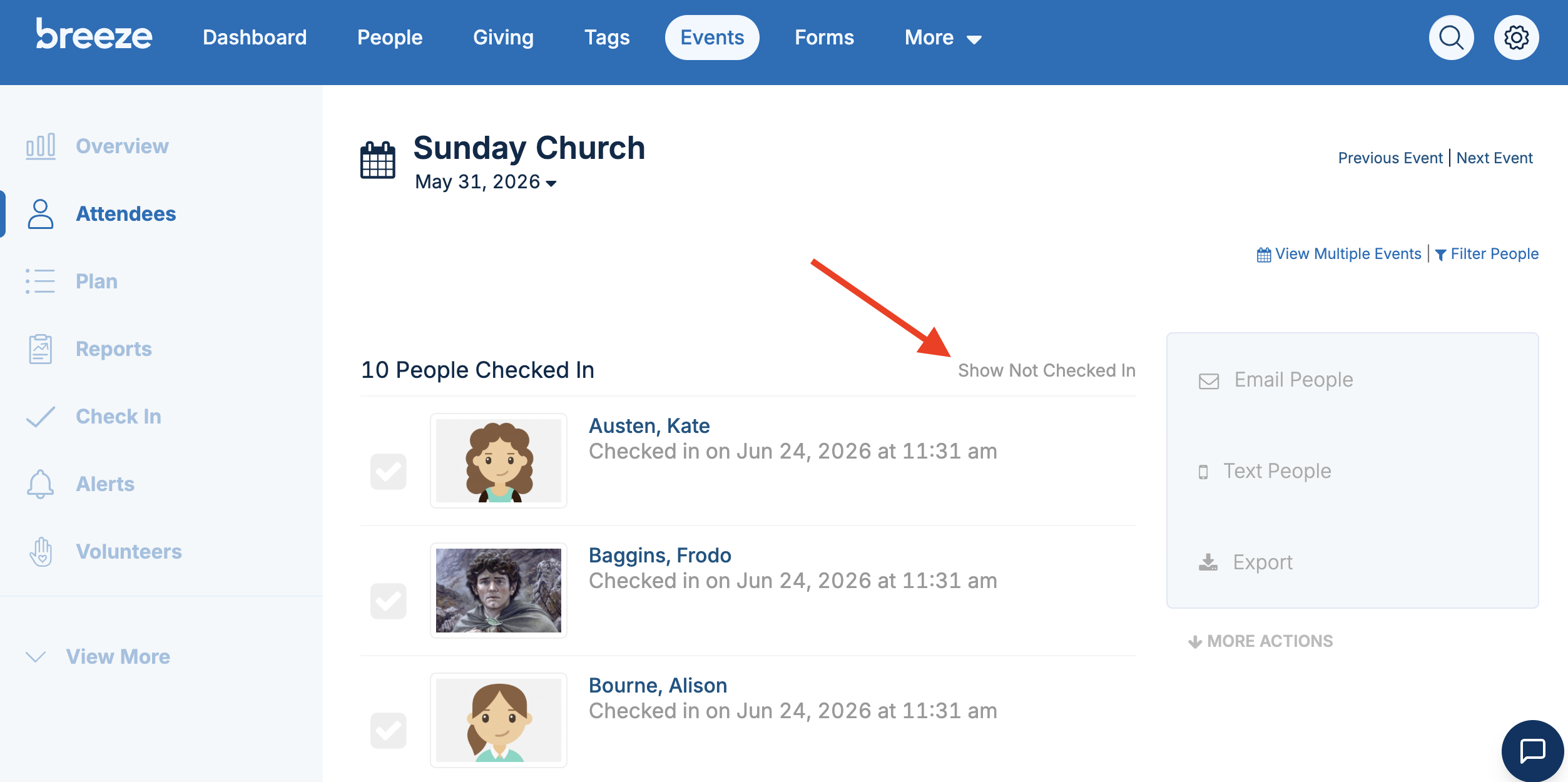Viewport: 1568px width, 782px height.
Task: Open Reports in the sidebar
Action: tap(114, 349)
